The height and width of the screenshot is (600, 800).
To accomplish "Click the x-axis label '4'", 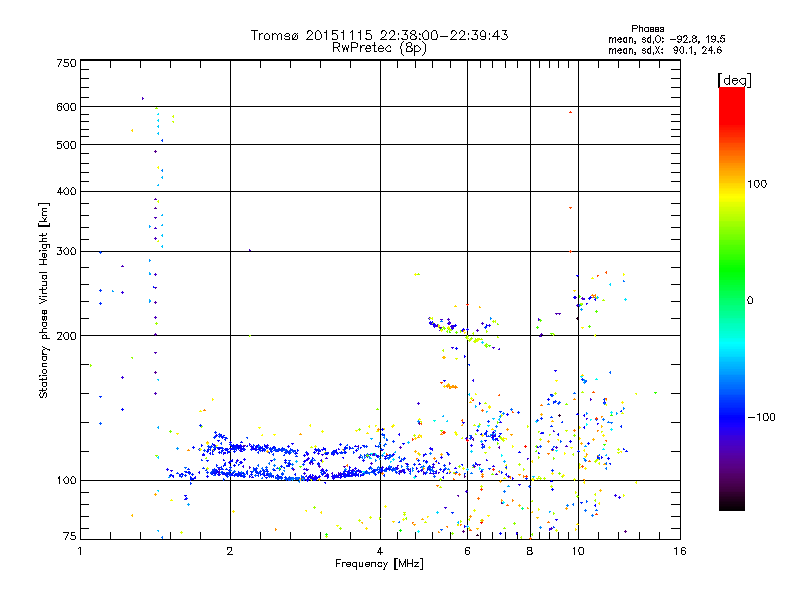I will click(380, 551).
